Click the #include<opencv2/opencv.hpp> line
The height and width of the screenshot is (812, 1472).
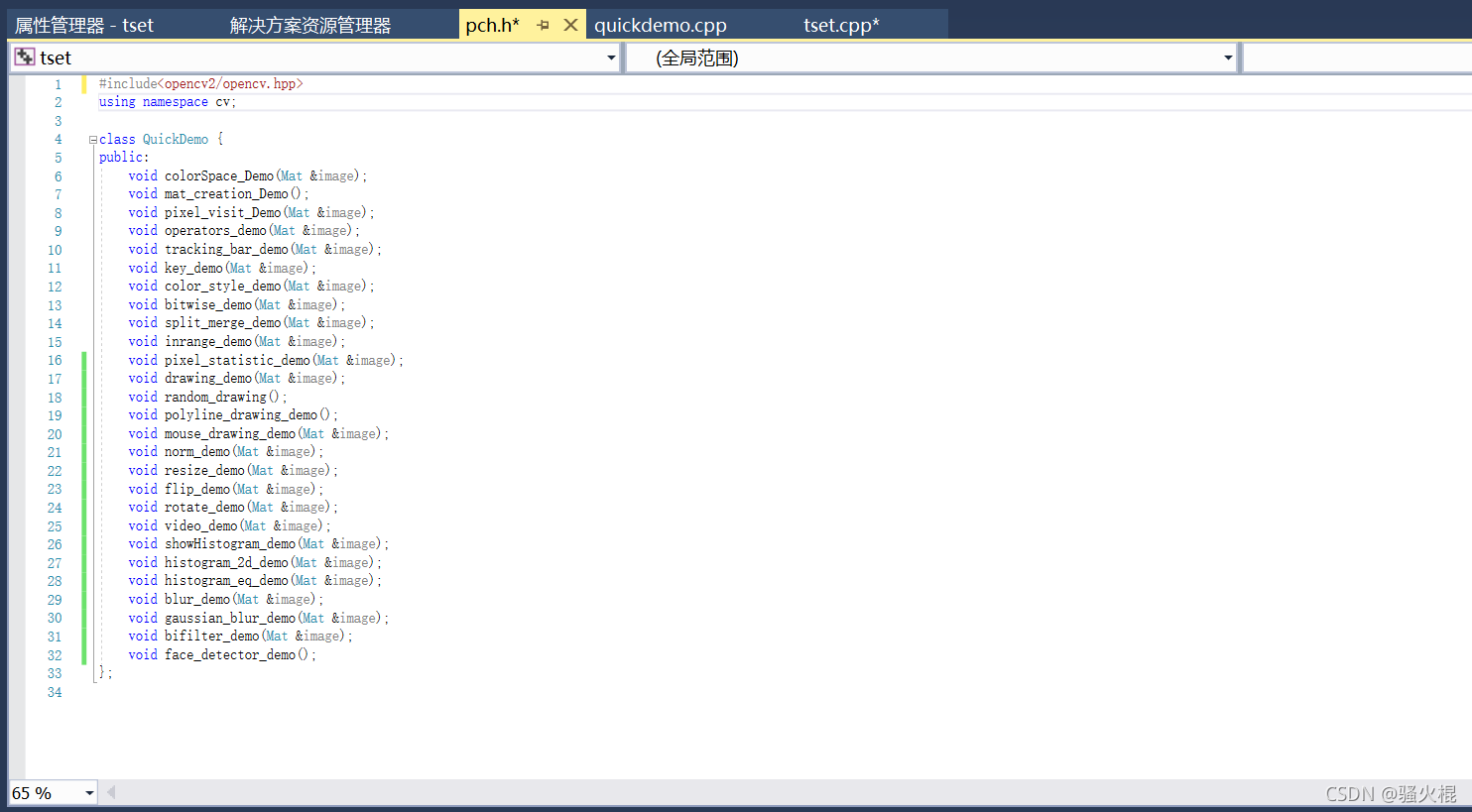tap(201, 83)
